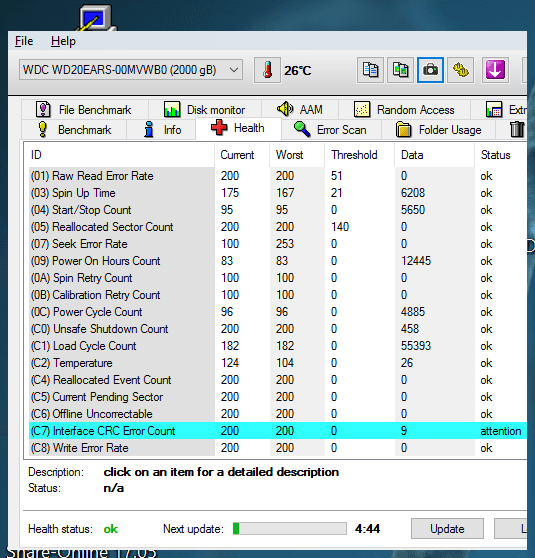Viewport: 535px width, 558px height.
Task: Switch to the Error Scan tab
Action: 331,130
